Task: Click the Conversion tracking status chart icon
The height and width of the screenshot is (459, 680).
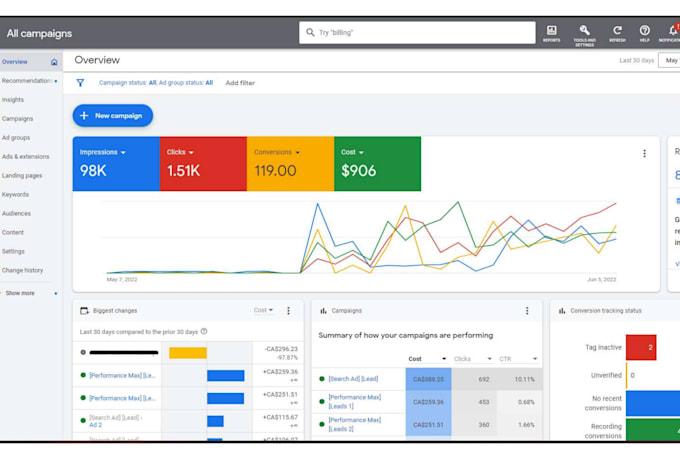Action: [x=562, y=311]
